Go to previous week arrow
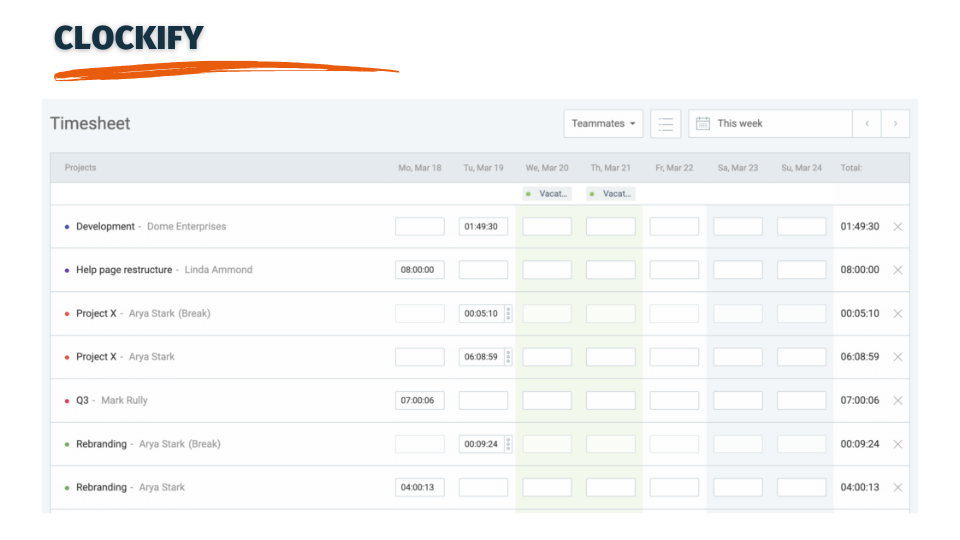This screenshot has height=540, width=960. point(867,124)
